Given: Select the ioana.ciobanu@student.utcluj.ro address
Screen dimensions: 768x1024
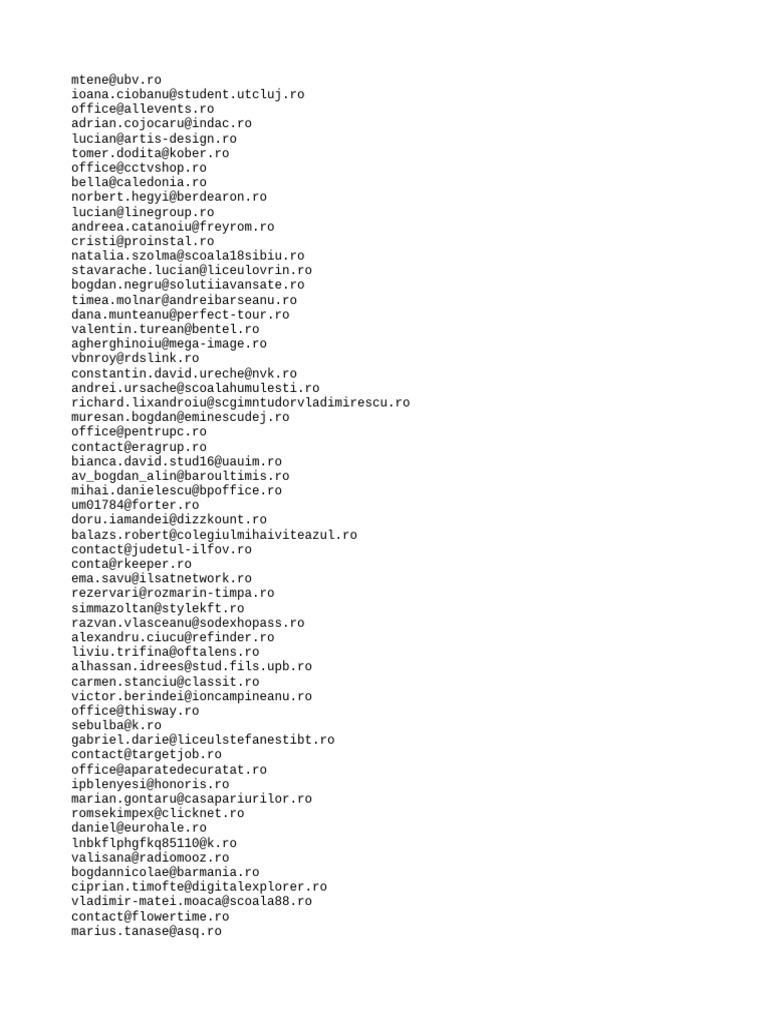Looking at the screenshot, I should (187, 94).
